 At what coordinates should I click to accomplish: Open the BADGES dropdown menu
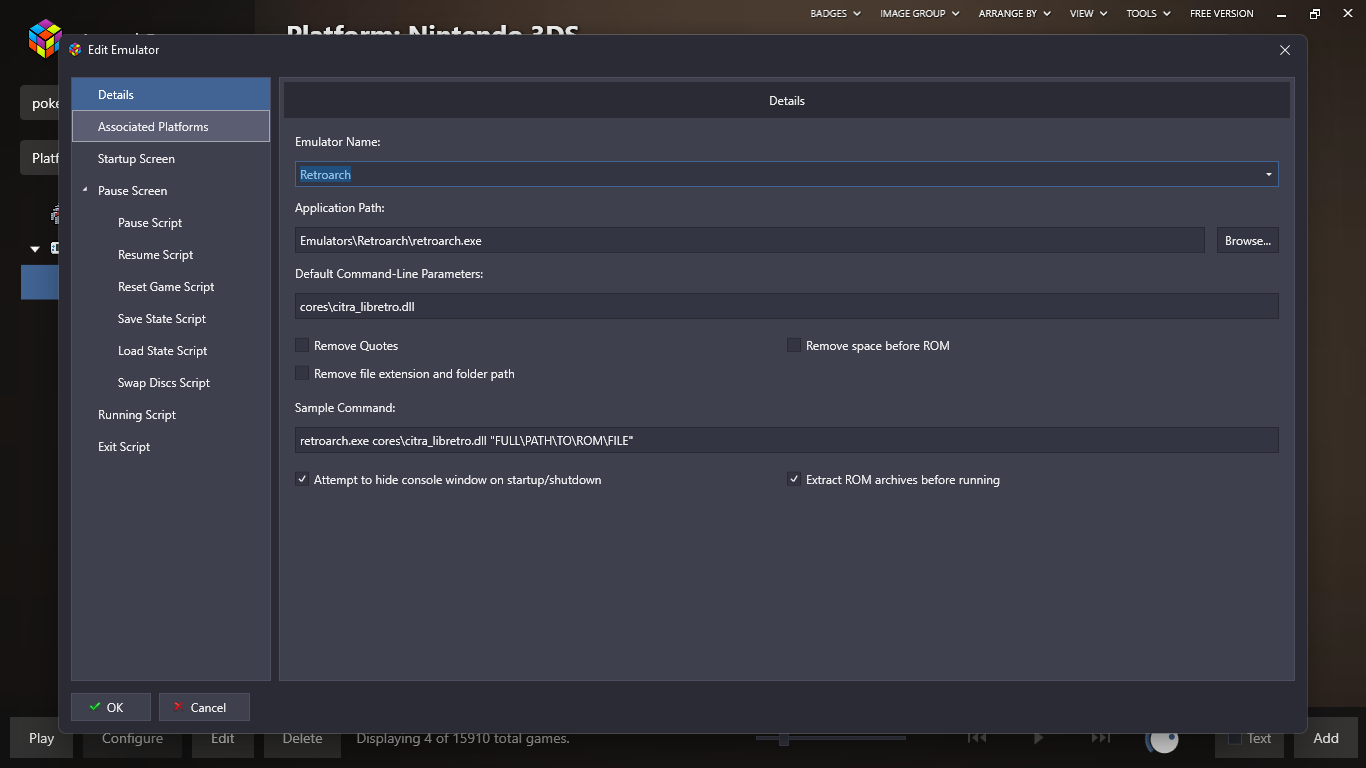point(835,13)
